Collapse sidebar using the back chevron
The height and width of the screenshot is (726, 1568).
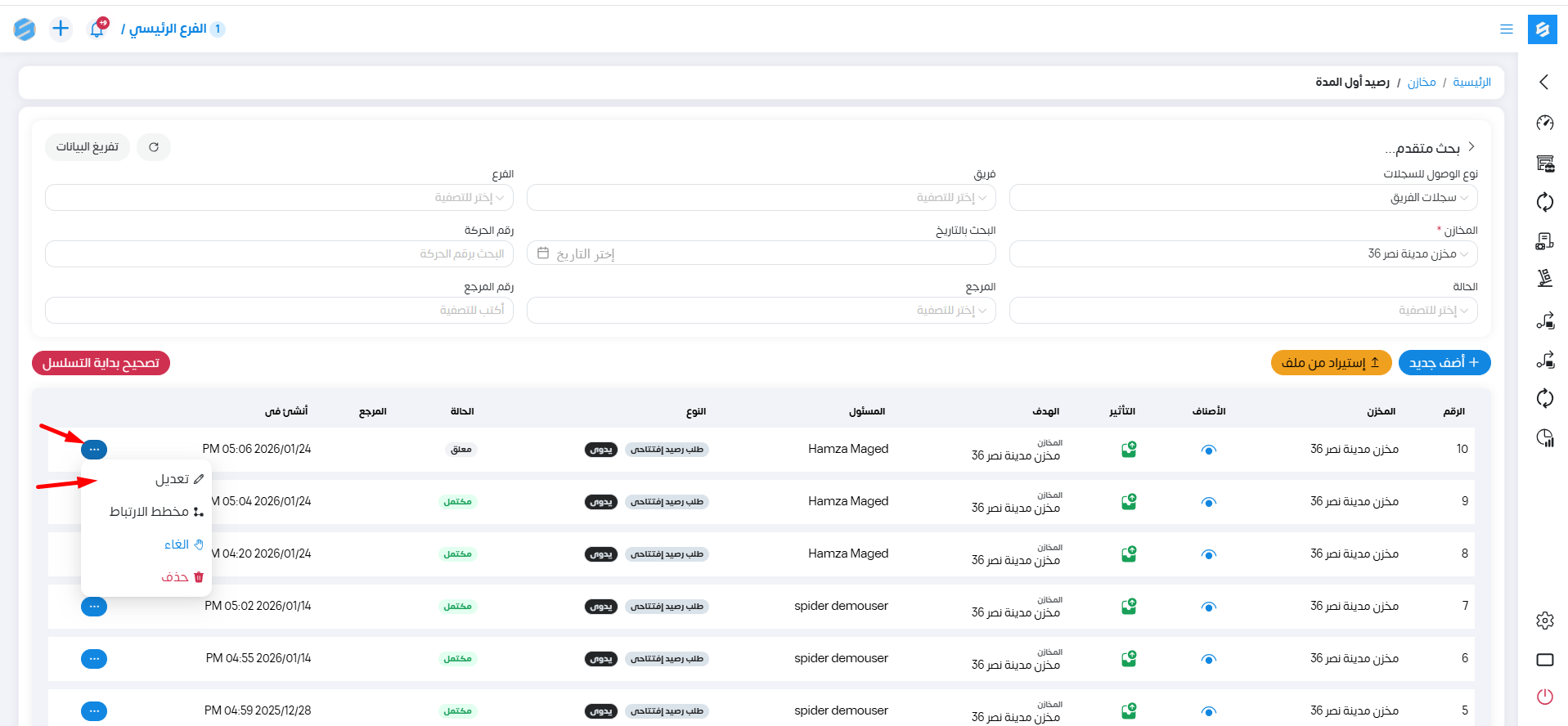pos(1544,82)
